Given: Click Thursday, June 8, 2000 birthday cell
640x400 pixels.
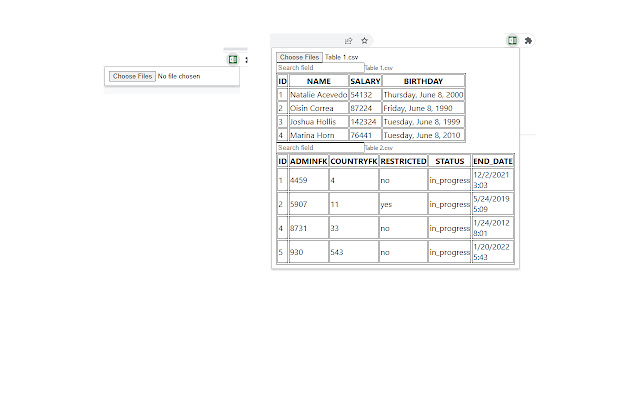Looking at the screenshot, I should [x=423, y=95].
